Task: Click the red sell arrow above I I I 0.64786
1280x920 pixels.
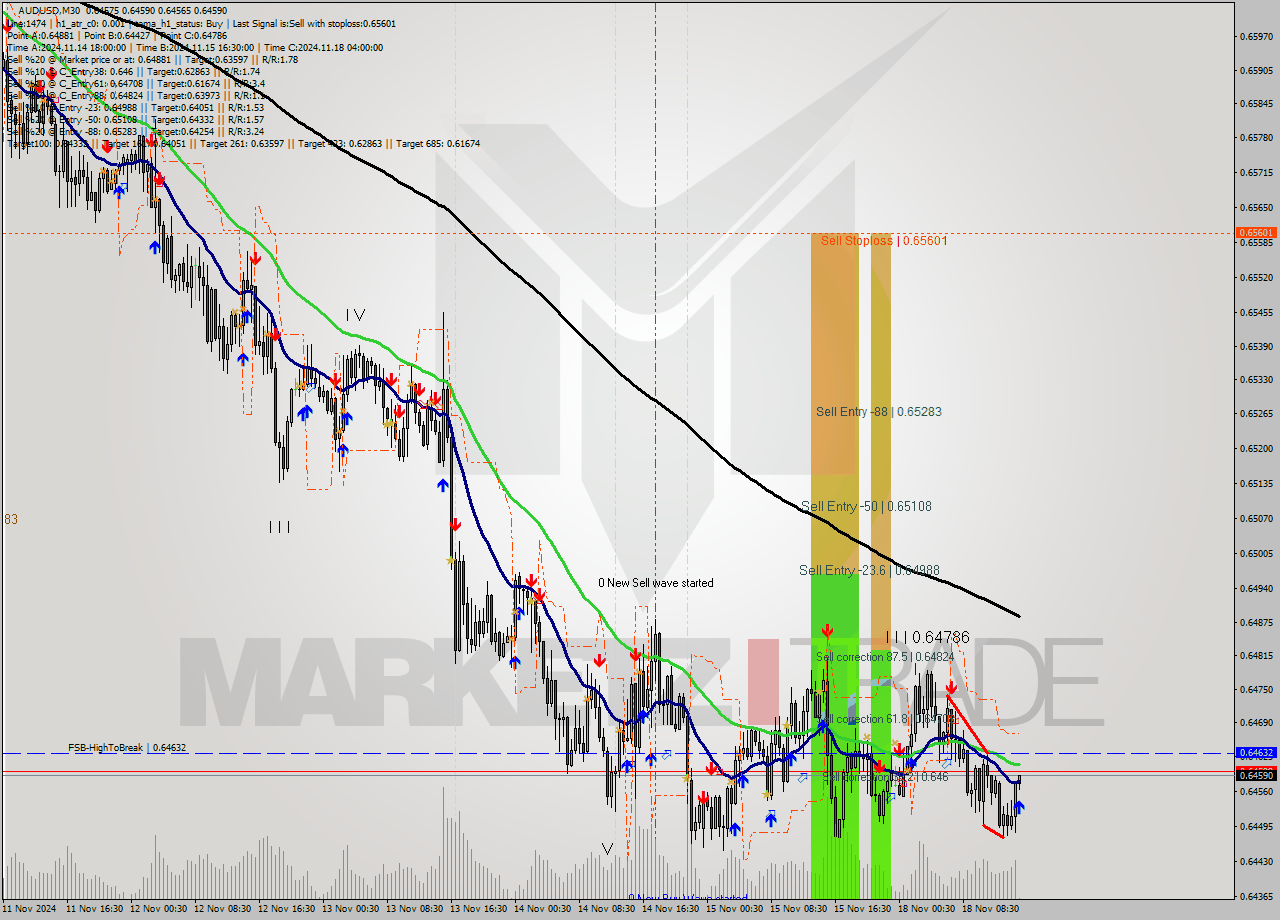Action: pos(827,631)
